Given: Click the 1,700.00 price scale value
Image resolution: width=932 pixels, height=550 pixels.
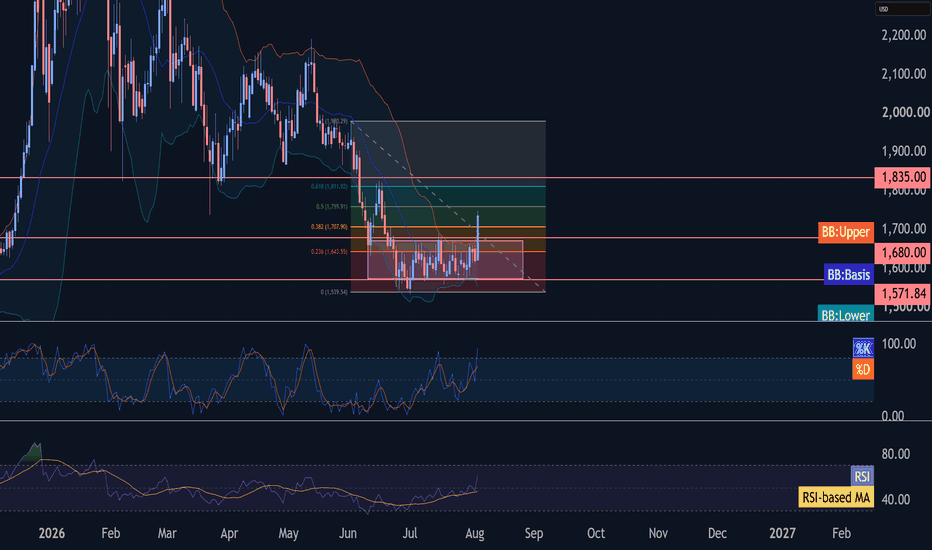Looking at the screenshot, I should point(903,229).
